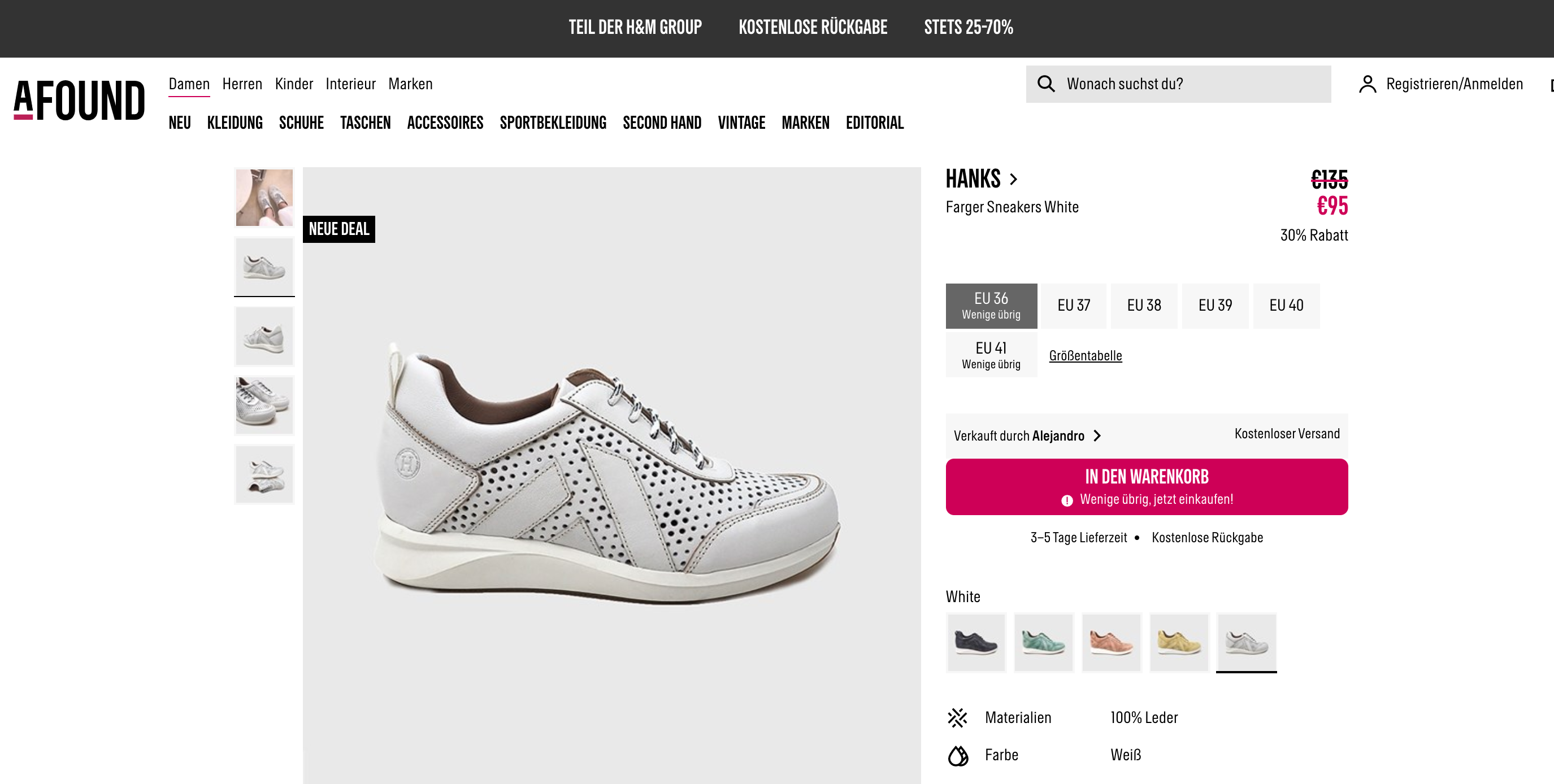This screenshot has width=1554, height=784.
Task: Expand the HANKS brand chevron
Action: 1013,179
